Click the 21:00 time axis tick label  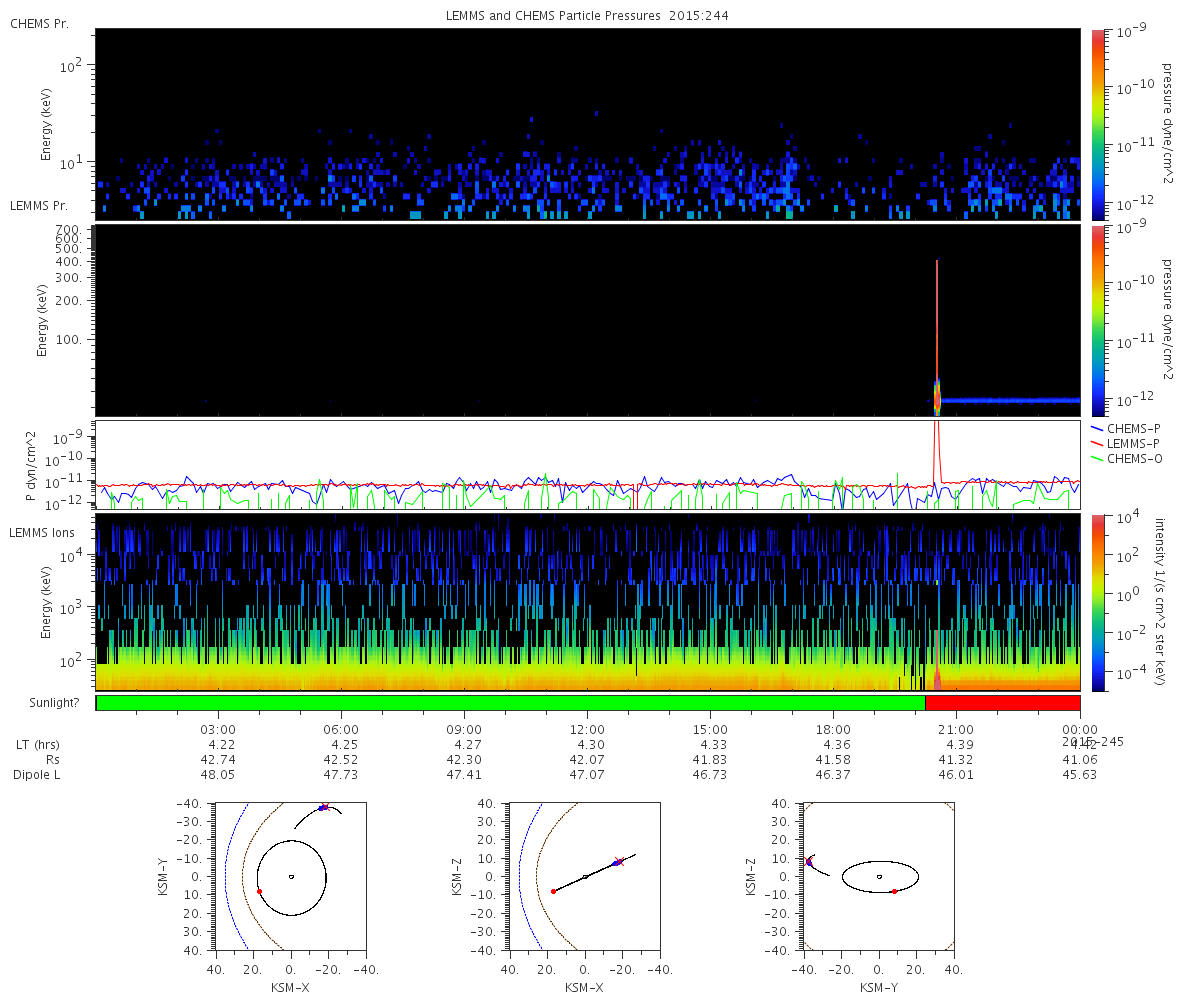[x=956, y=730]
